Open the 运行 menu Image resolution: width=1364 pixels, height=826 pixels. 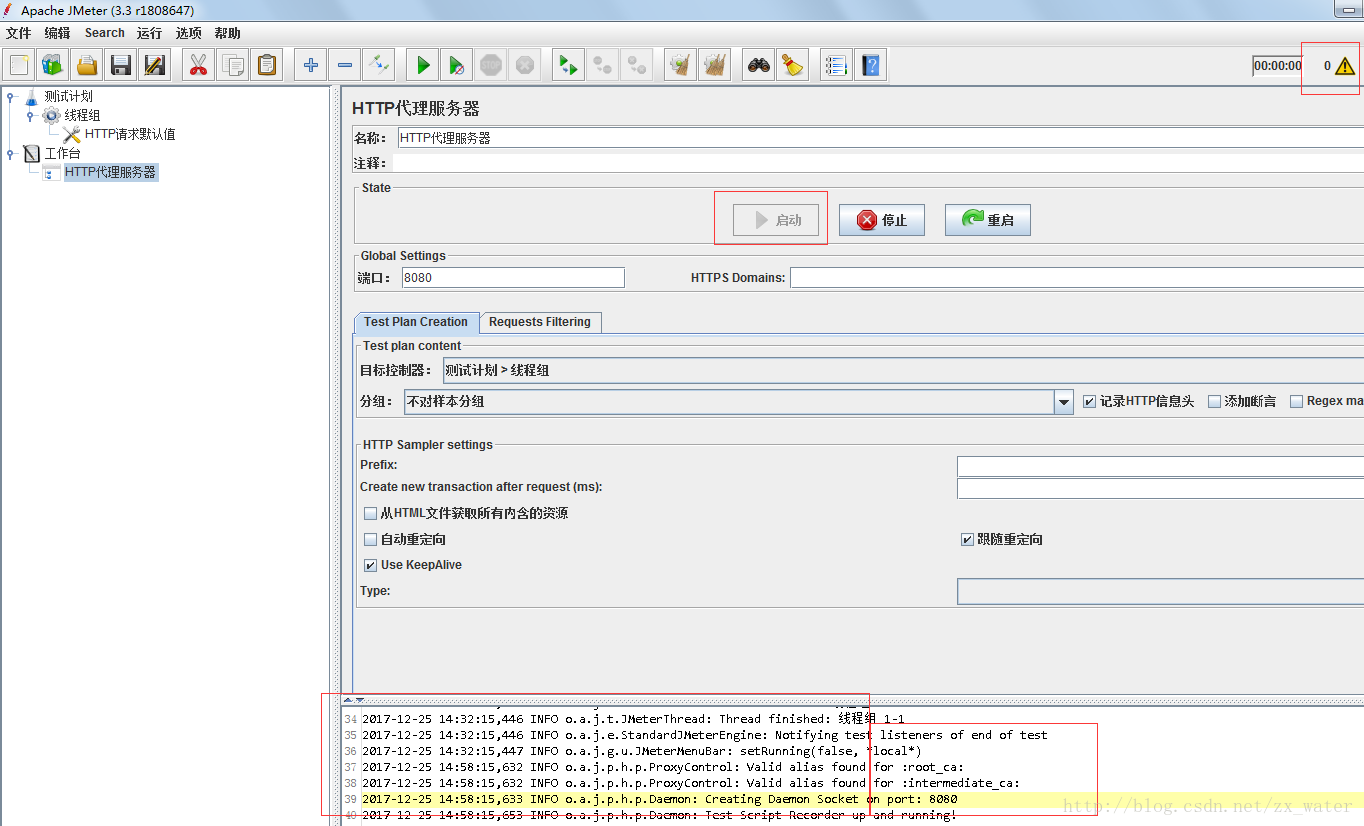(x=150, y=33)
